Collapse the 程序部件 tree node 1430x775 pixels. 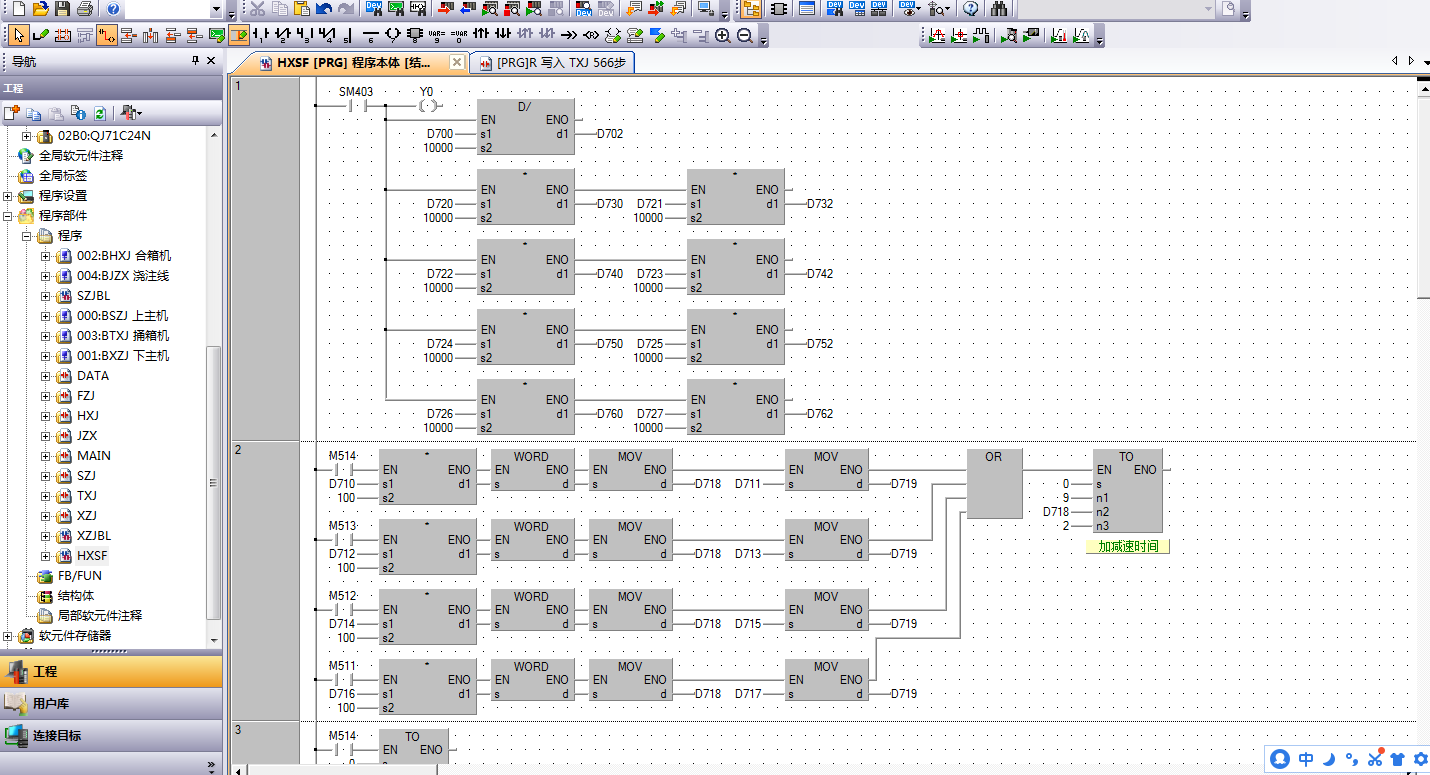pyautogui.click(x=8, y=216)
